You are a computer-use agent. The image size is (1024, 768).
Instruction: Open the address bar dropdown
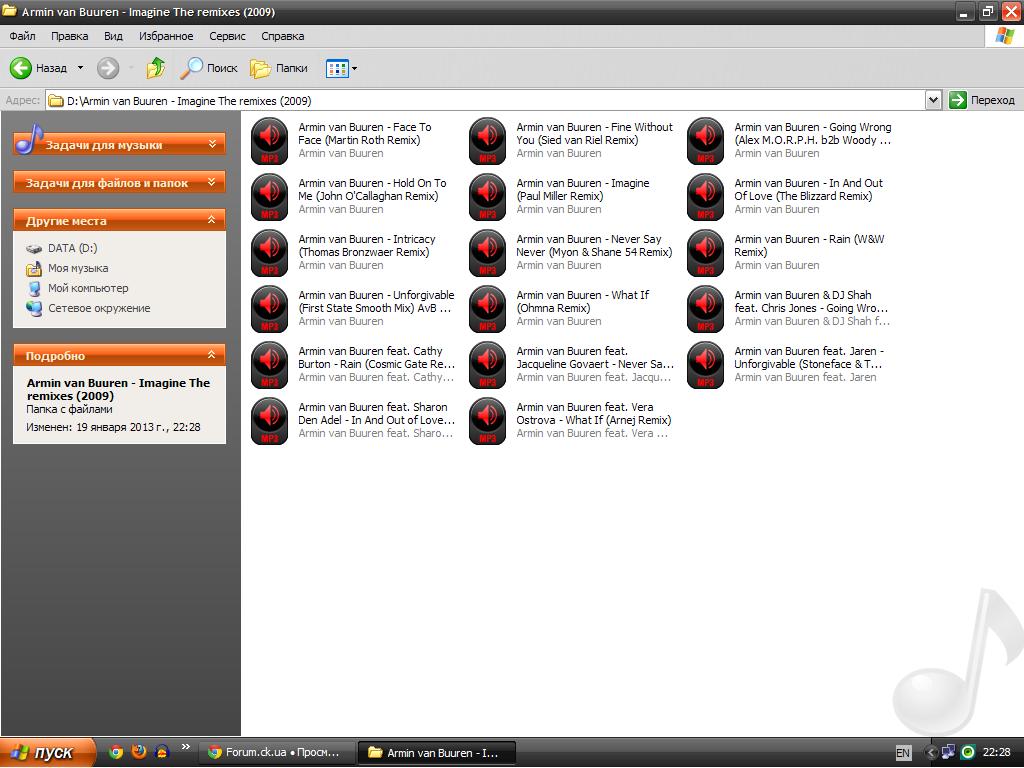pos(933,101)
